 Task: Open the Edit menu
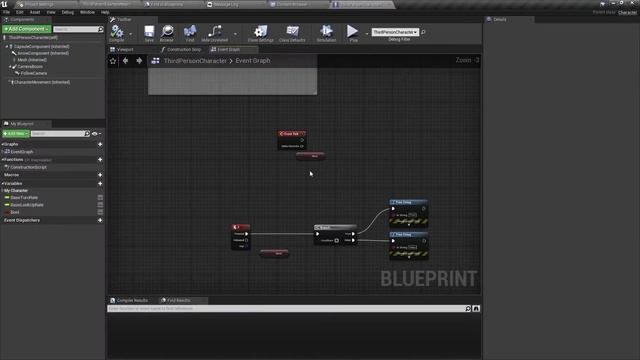click(x=20, y=12)
